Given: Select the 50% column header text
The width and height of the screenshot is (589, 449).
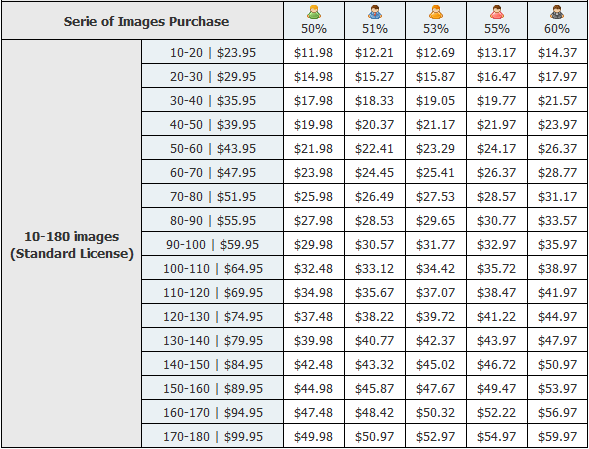Looking at the screenshot, I should pyautogui.click(x=314, y=29).
